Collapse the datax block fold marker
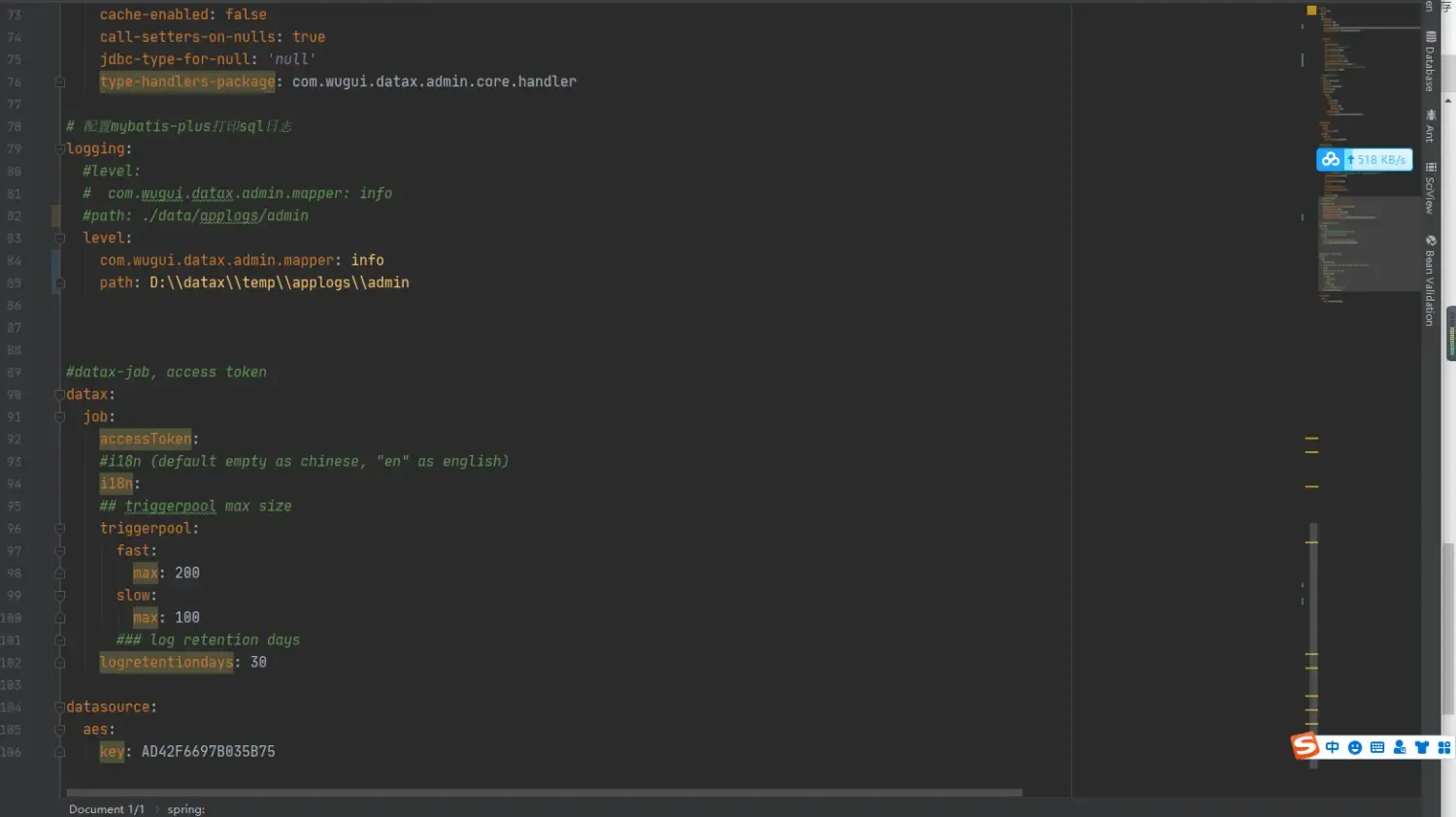1456x817 pixels. point(60,394)
